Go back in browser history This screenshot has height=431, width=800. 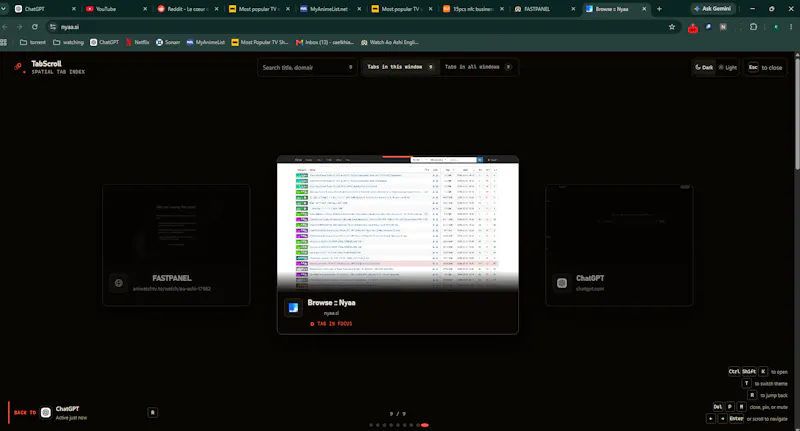tap(5, 27)
